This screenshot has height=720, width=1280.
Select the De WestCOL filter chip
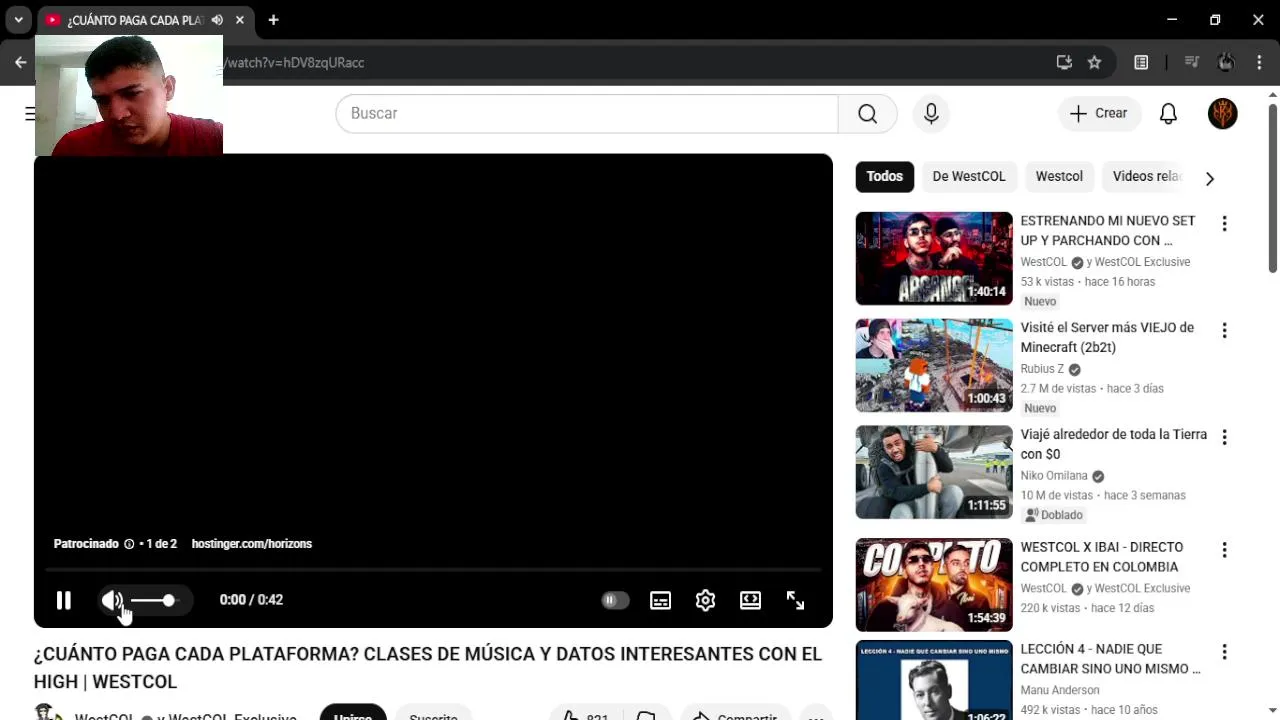[969, 176]
